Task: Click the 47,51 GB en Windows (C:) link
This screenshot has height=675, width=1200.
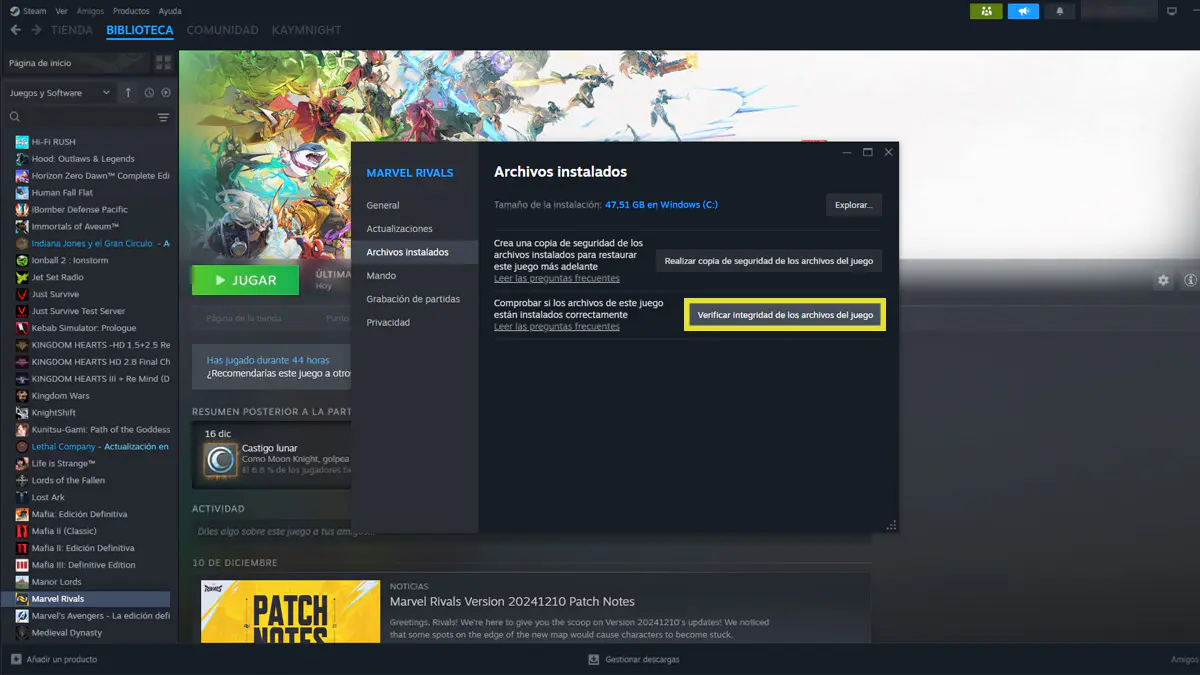Action: point(661,205)
